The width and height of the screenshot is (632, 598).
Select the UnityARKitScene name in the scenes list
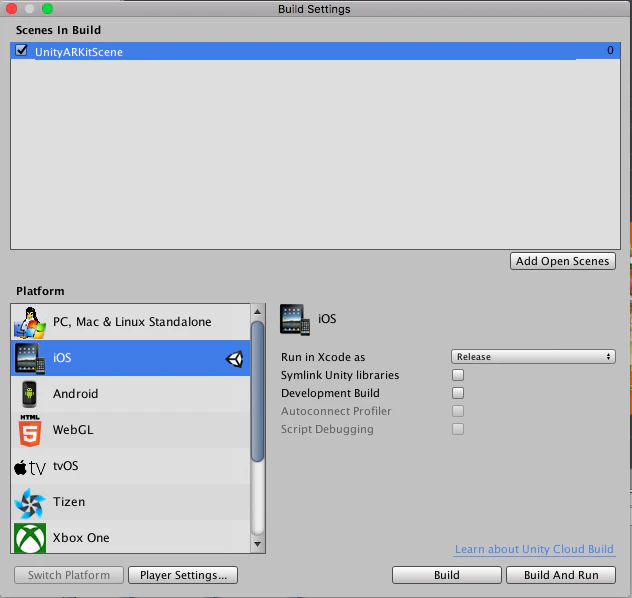pyautogui.click(x=79, y=52)
